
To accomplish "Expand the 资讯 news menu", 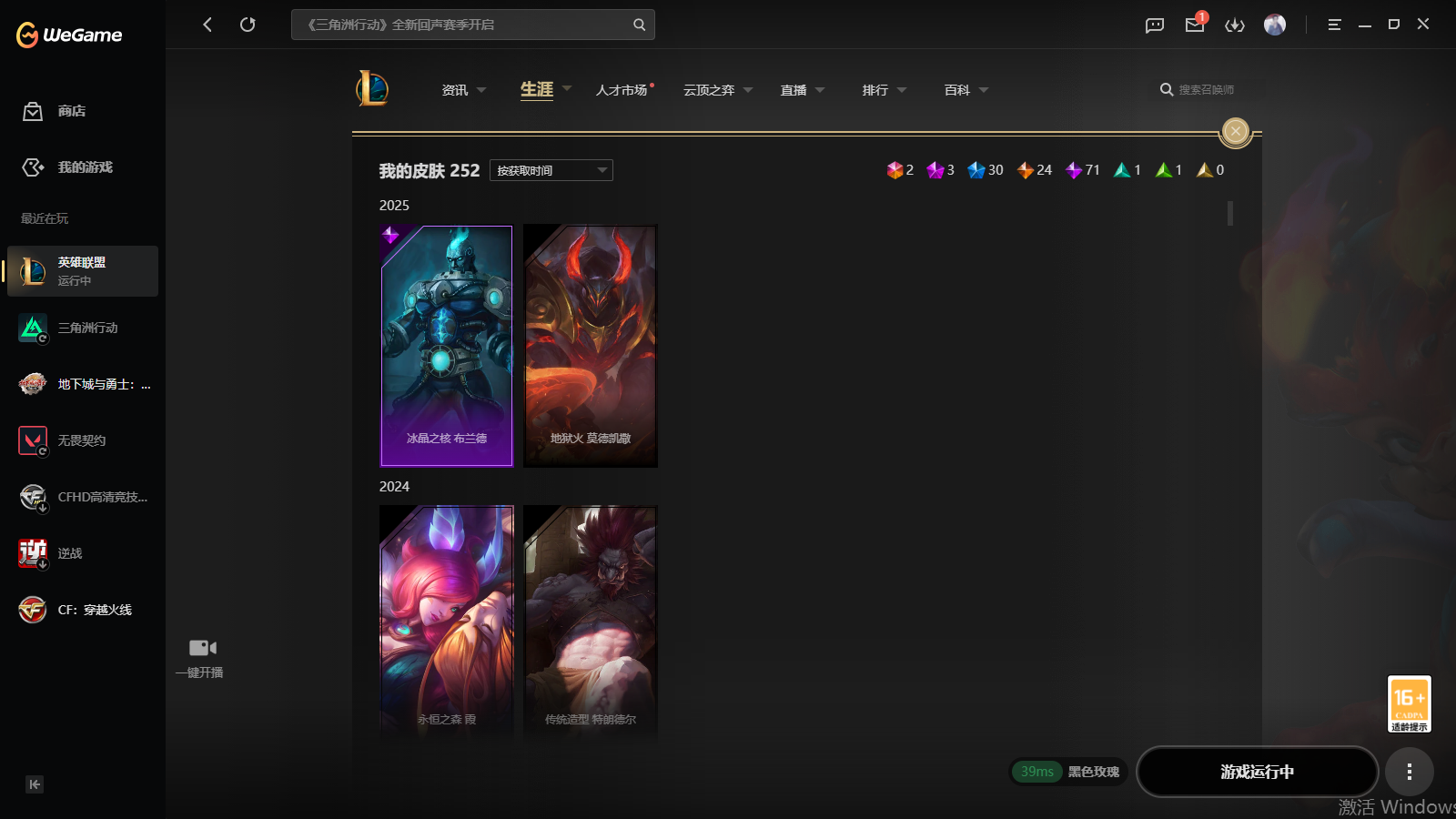I will coord(463,90).
